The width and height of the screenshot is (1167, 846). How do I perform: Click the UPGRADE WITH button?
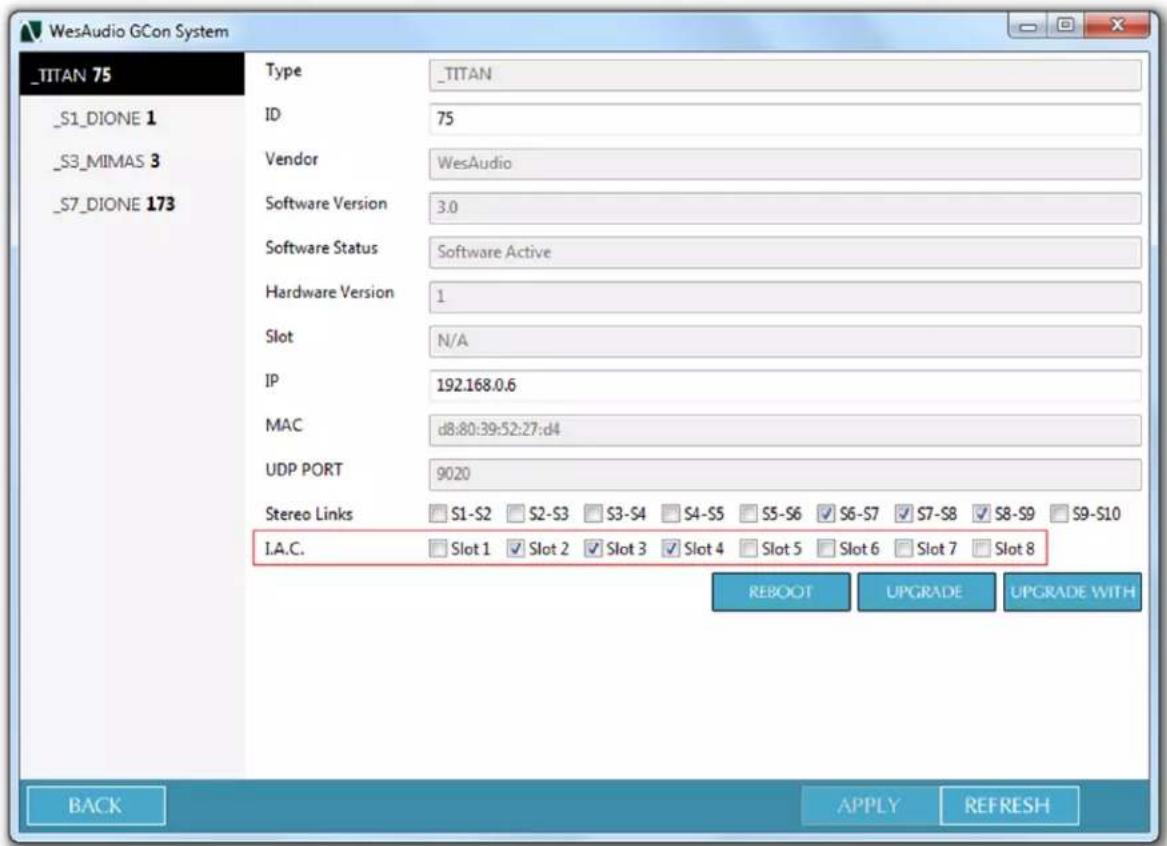(1072, 592)
